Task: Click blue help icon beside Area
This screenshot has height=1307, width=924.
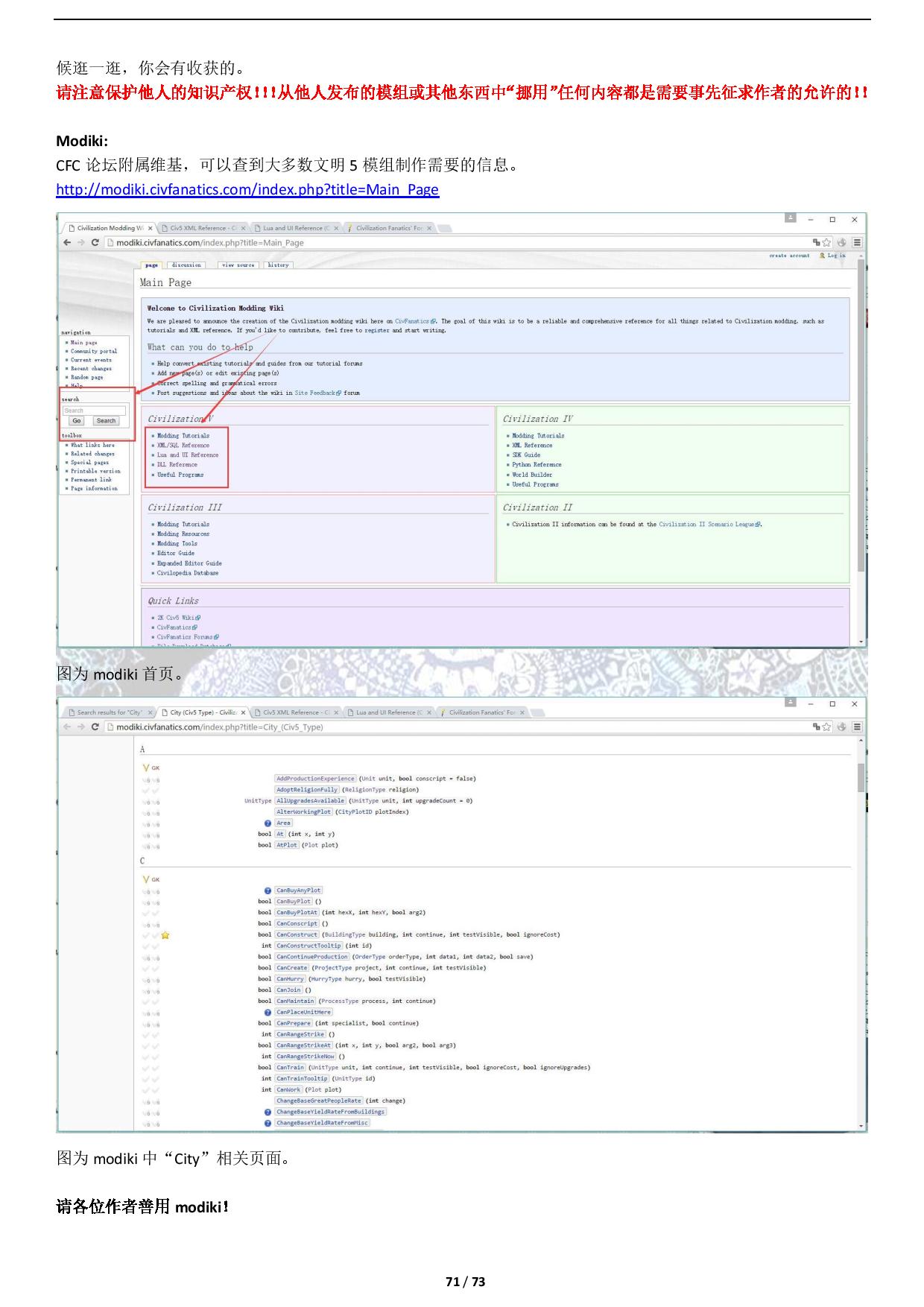Action: (x=268, y=823)
